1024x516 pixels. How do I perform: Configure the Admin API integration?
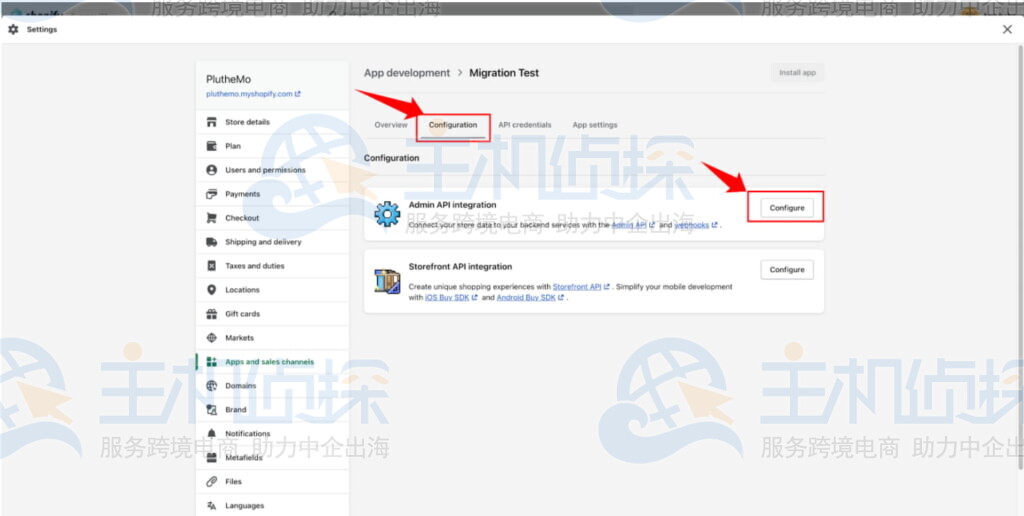[x=786, y=208]
